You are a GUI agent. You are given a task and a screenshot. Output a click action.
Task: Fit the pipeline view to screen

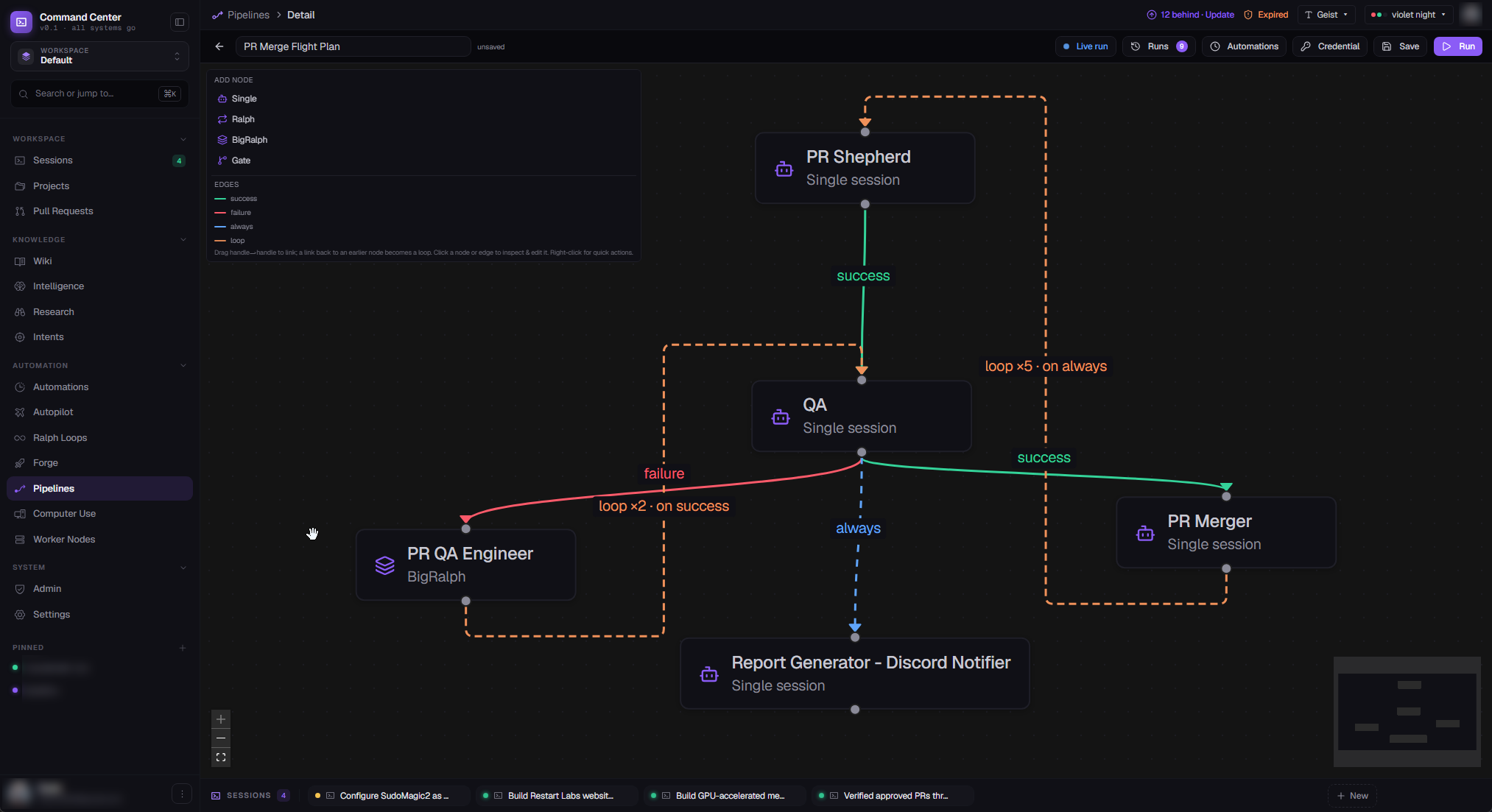pos(221,758)
